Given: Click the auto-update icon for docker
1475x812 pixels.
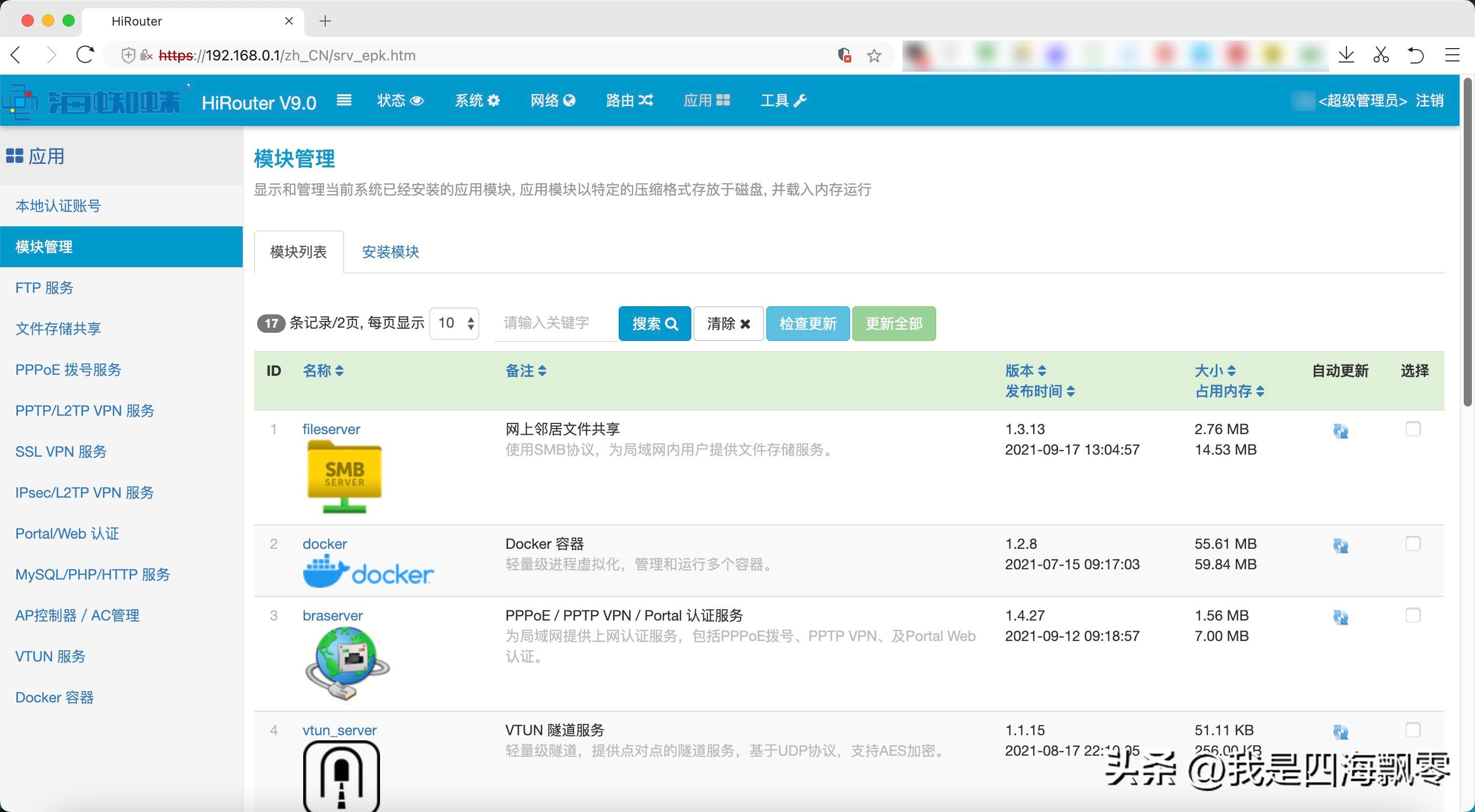Looking at the screenshot, I should click(x=1340, y=545).
